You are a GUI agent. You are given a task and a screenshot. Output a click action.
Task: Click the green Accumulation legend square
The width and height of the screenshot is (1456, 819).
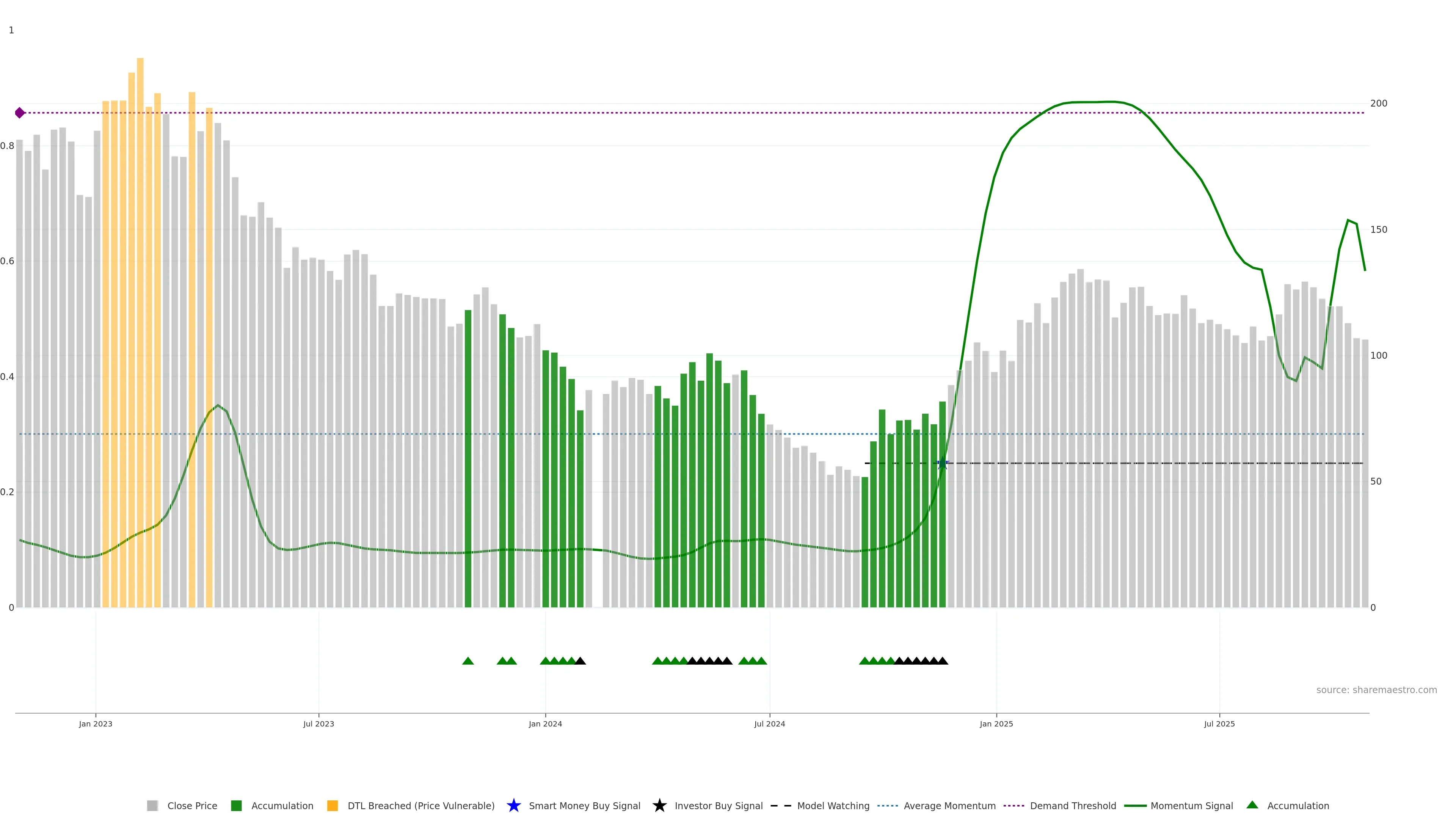[x=236, y=805]
